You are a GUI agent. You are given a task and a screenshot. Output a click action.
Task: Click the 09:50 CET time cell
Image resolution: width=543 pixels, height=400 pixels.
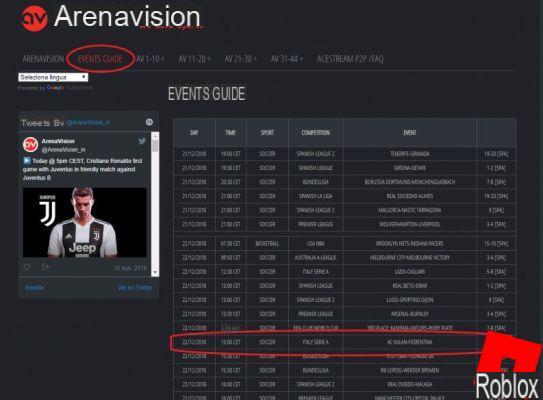click(x=231, y=258)
